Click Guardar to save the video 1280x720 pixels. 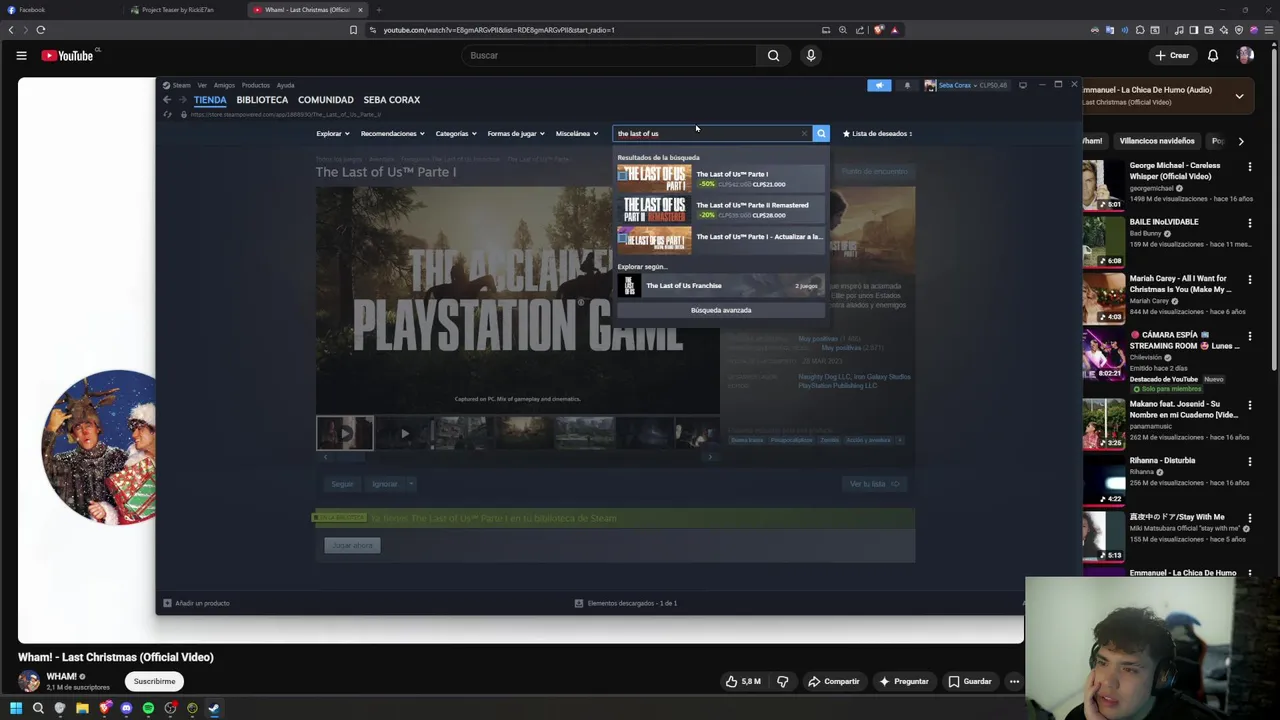[970, 681]
